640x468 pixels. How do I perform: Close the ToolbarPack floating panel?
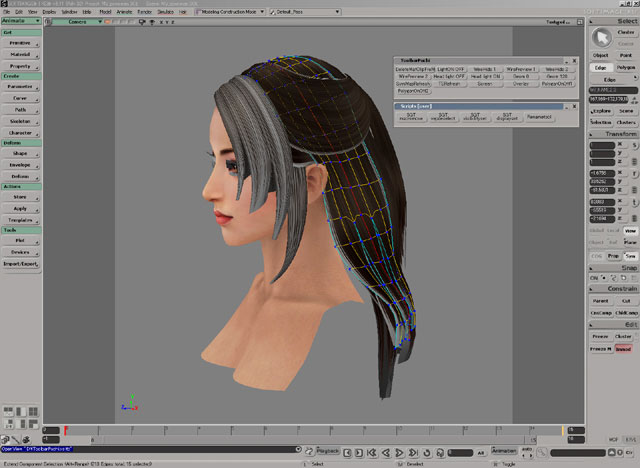[x=574, y=61]
